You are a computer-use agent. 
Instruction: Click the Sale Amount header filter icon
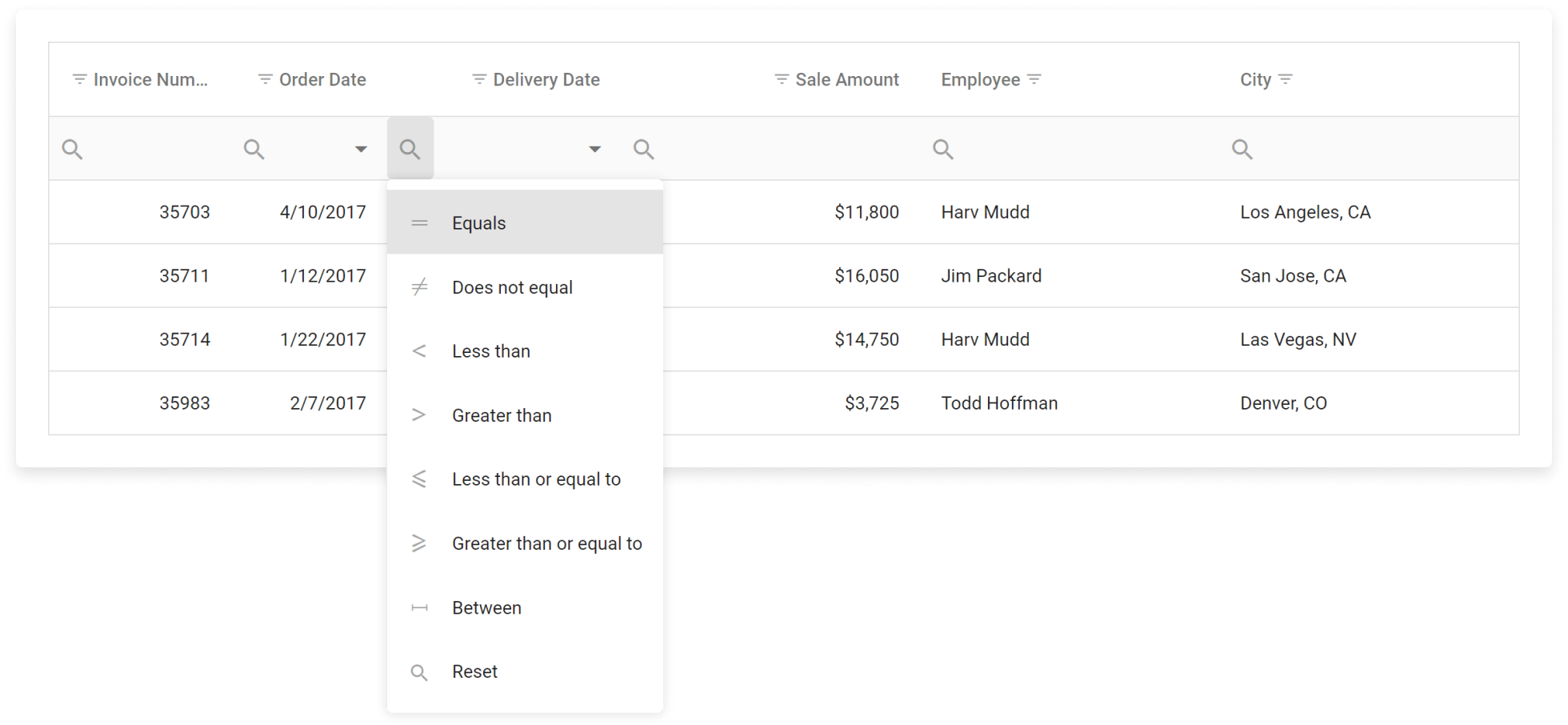(x=780, y=79)
